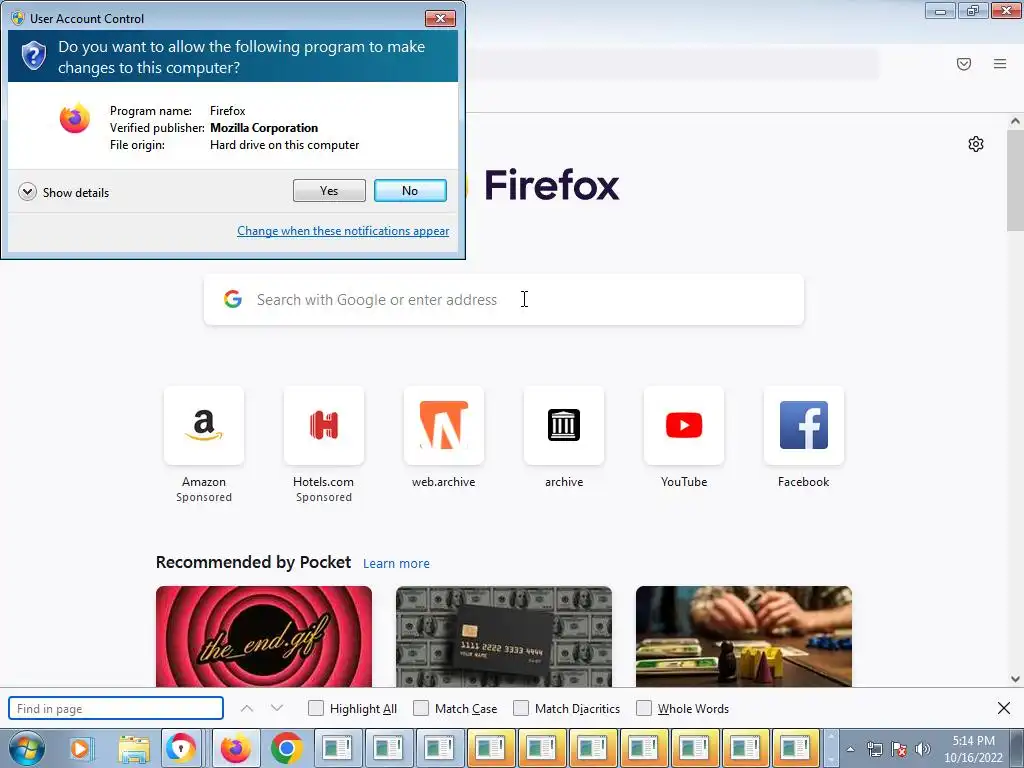Viewport: 1024px width, 768px height.
Task: Open board game Pocket story thumbnail
Action: 744,637
